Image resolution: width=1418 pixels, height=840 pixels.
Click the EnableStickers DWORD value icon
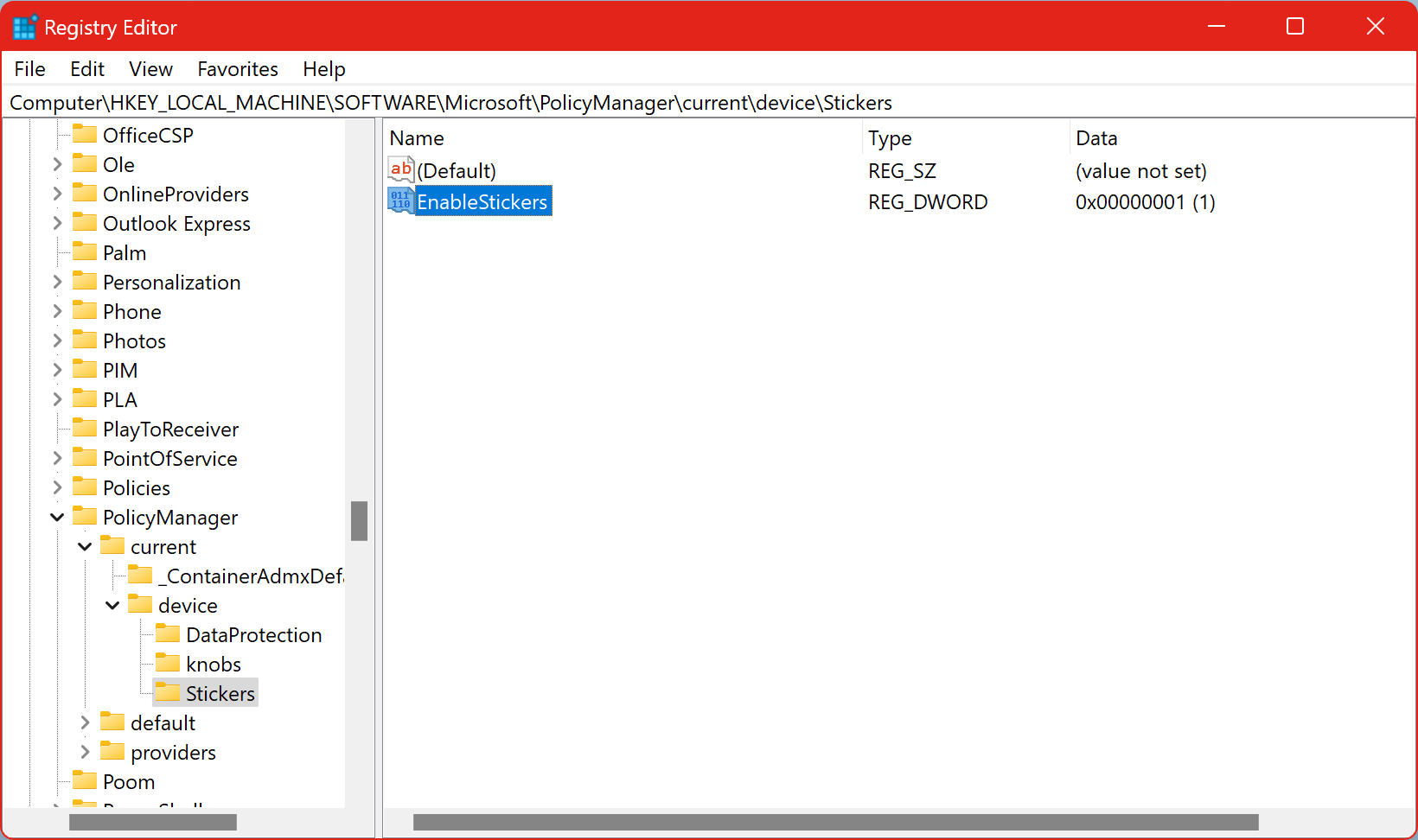point(400,201)
